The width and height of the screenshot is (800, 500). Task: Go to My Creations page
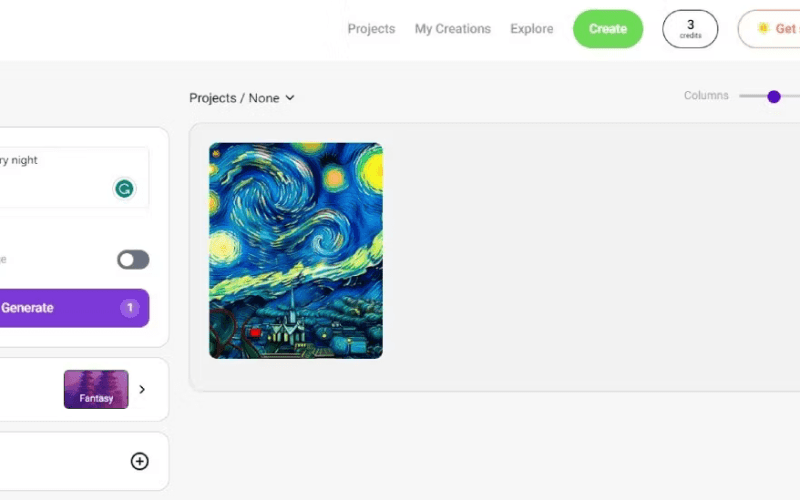(x=453, y=29)
